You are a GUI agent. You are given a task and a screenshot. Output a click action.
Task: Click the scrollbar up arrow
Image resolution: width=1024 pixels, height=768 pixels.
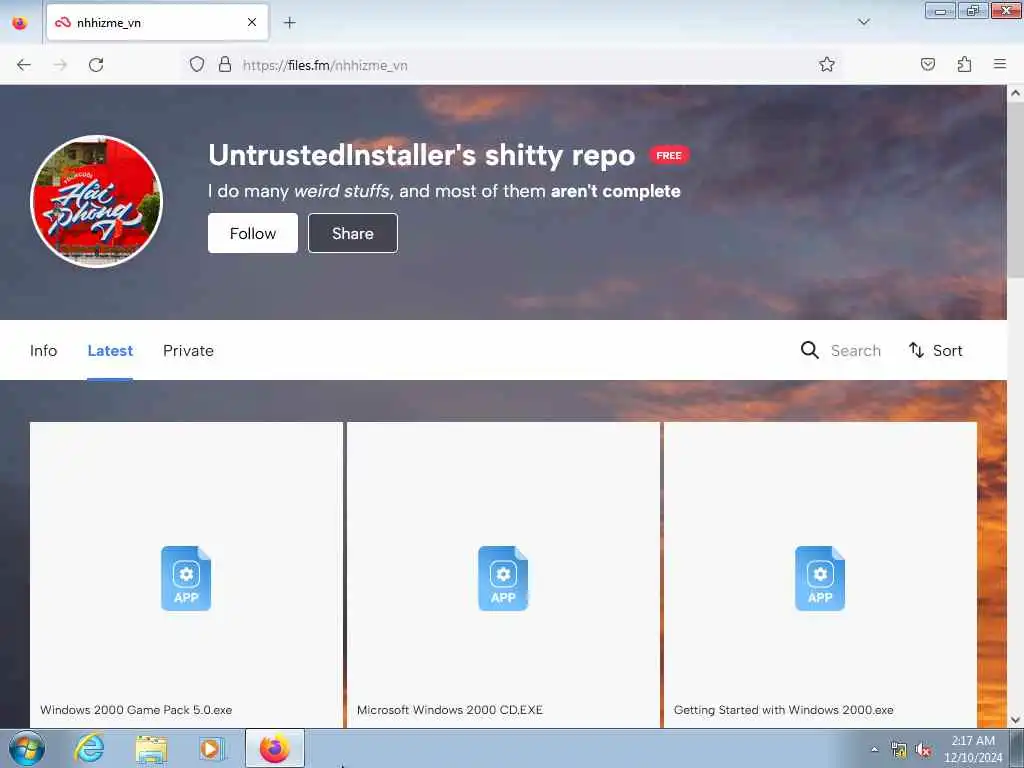pos(1015,93)
